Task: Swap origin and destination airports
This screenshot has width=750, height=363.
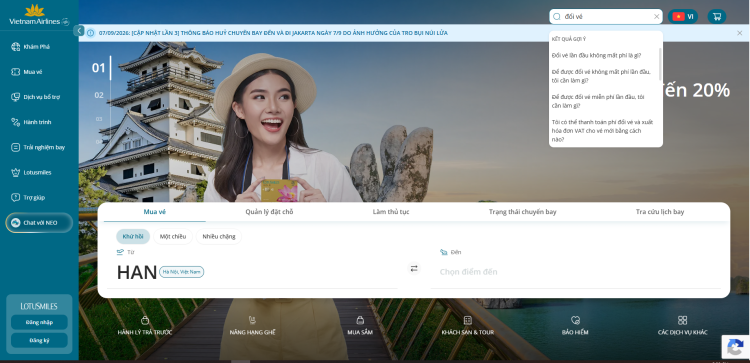Action: tap(414, 269)
